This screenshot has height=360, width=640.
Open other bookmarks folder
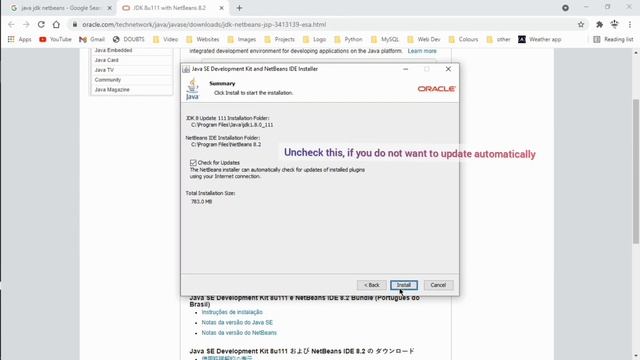498,39
